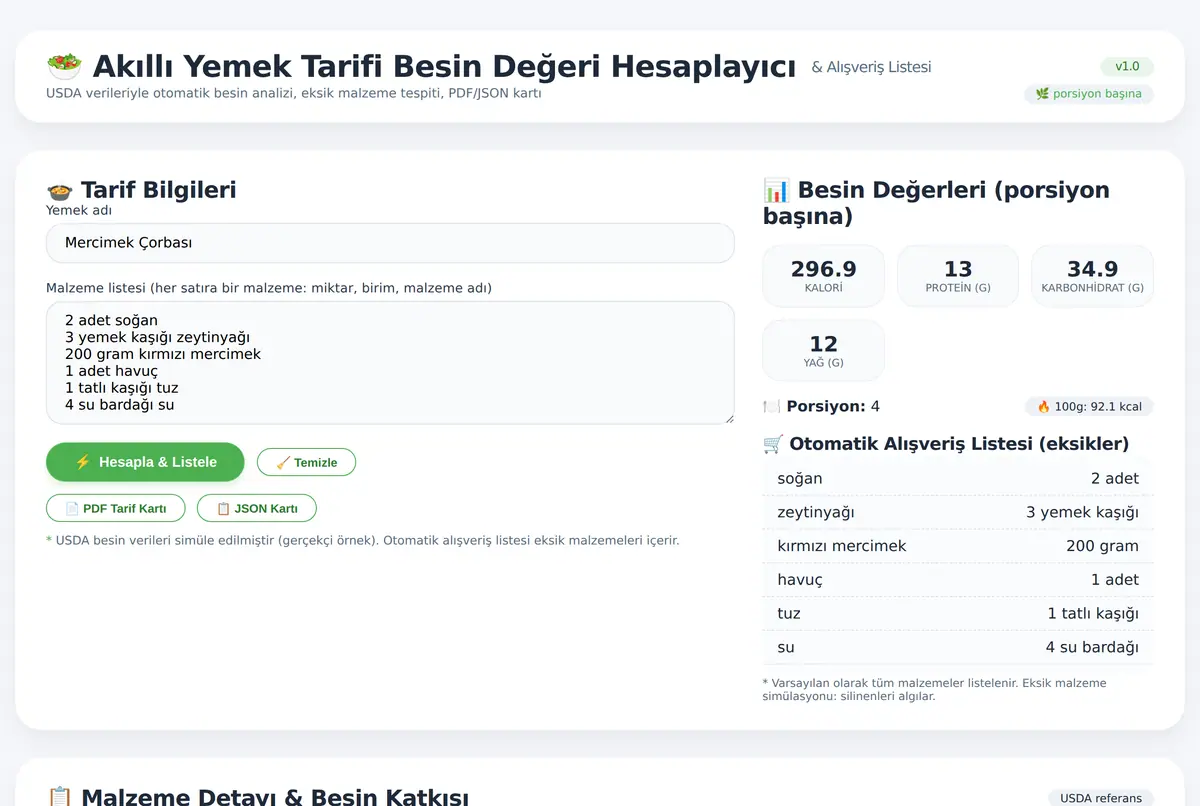This screenshot has width=1200, height=806.
Task: Click the 100g: 92.1 kcal badge
Action: 1089,407
